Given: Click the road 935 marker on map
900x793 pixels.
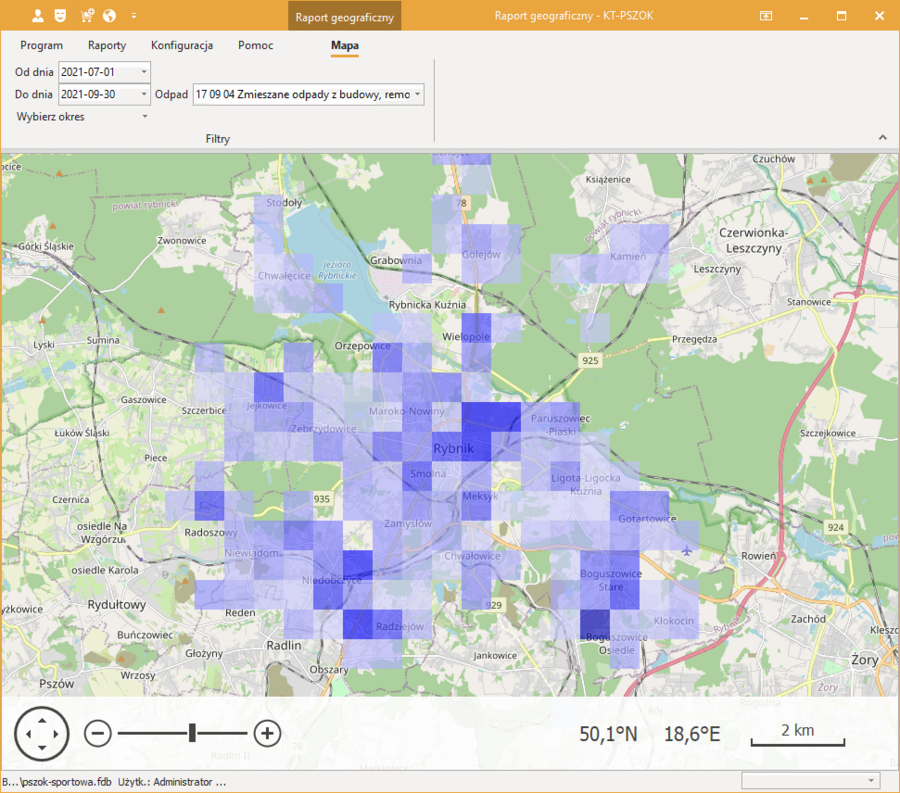Looking at the screenshot, I should (x=321, y=499).
